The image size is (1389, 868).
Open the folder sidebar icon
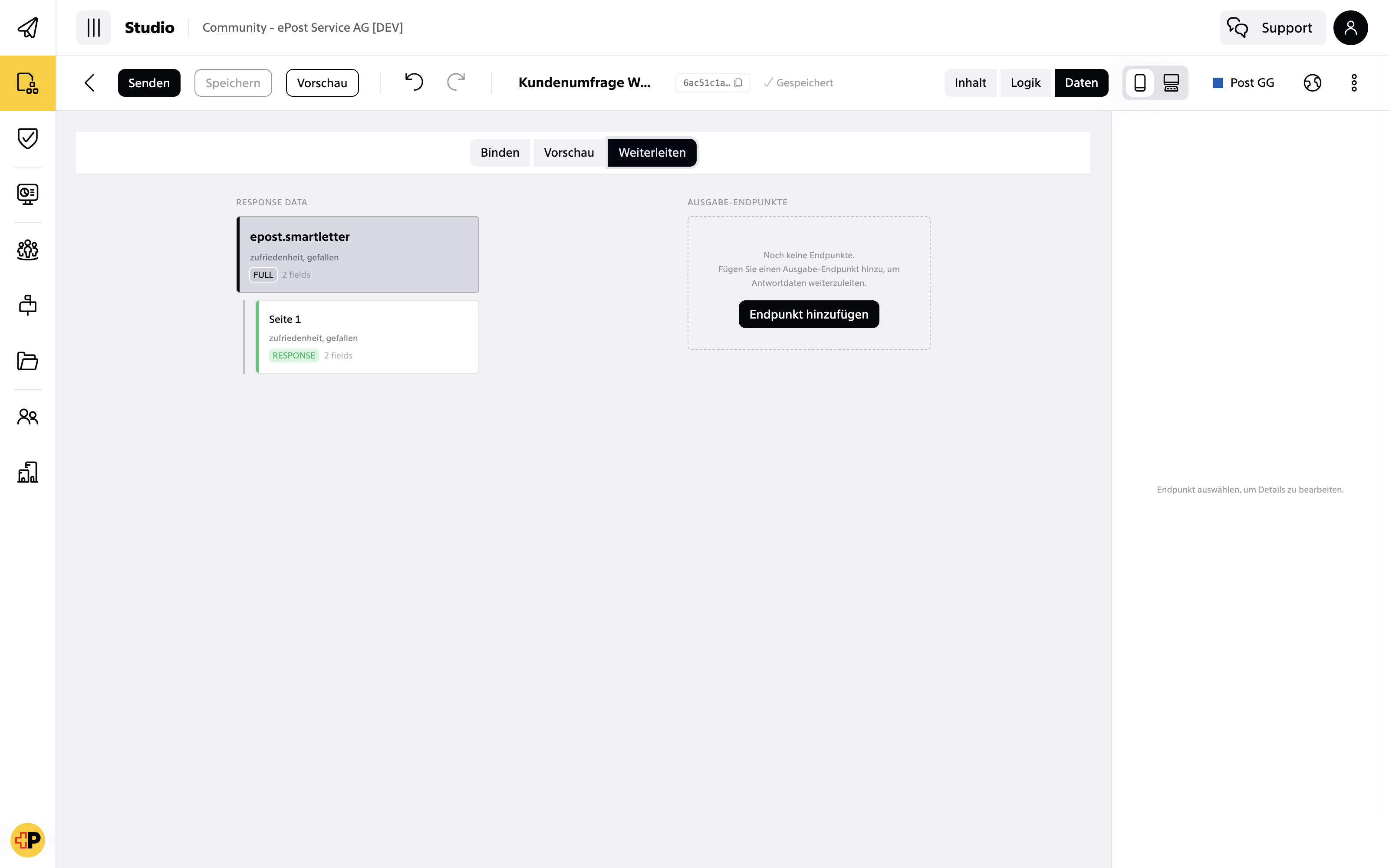[x=27, y=361]
